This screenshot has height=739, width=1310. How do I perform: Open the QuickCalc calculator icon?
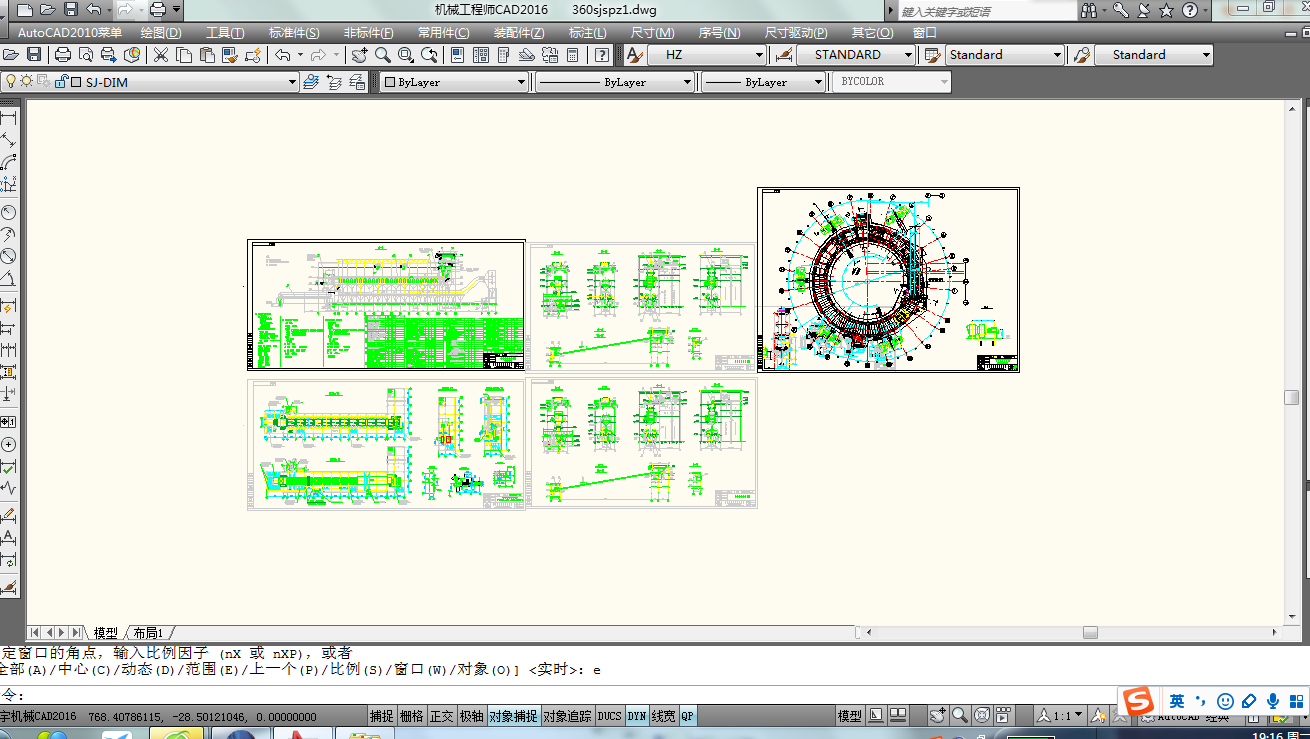[572, 55]
